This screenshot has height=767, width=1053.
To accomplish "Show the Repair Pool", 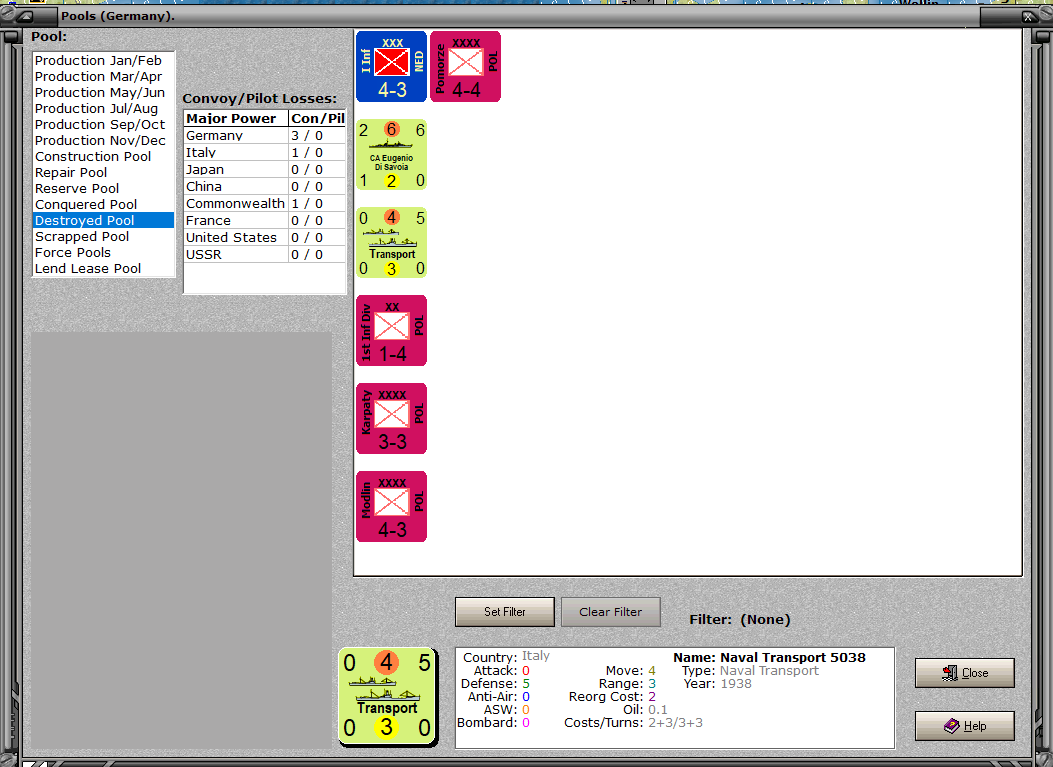I will click(103, 173).
